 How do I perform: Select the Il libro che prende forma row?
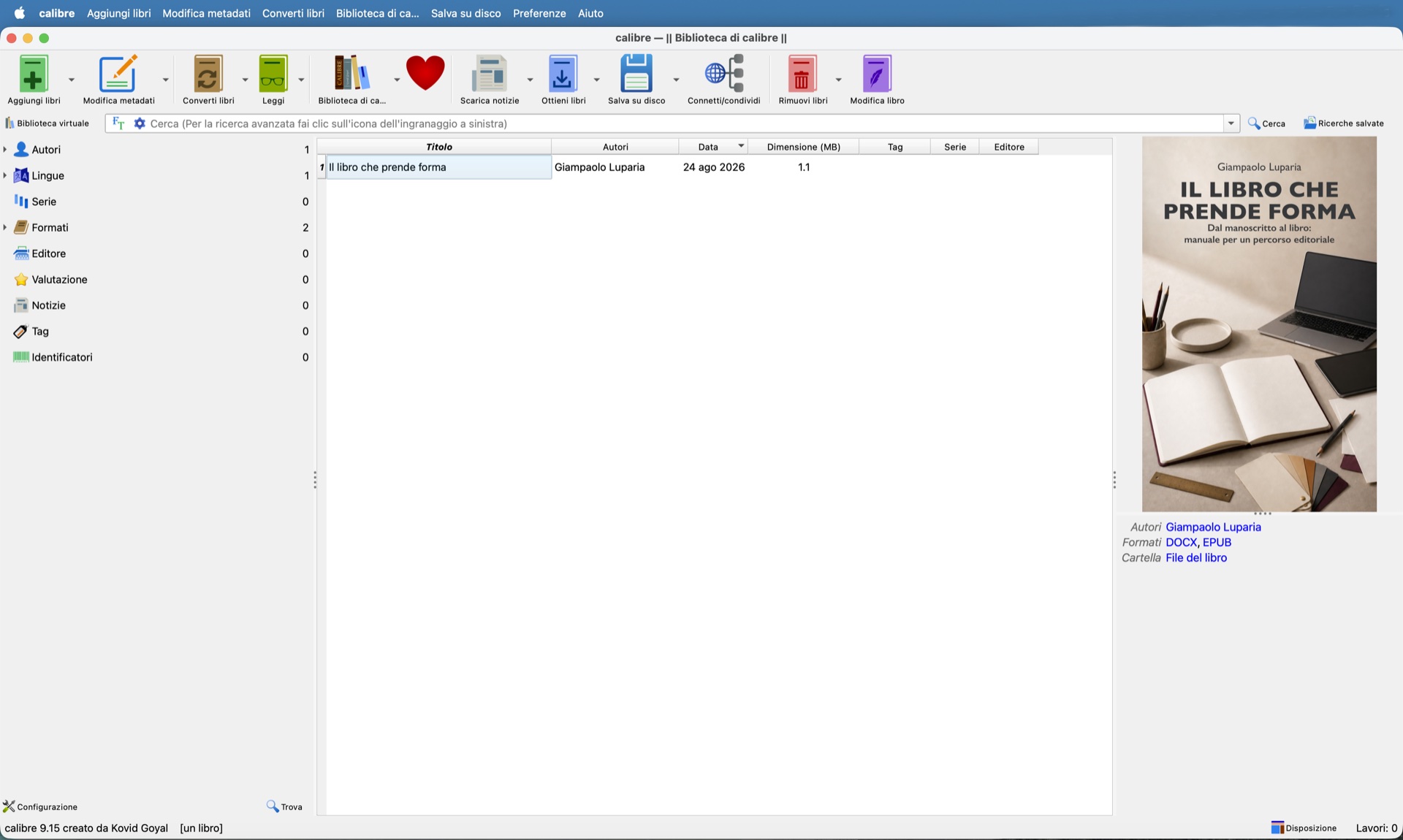point(678,167)
